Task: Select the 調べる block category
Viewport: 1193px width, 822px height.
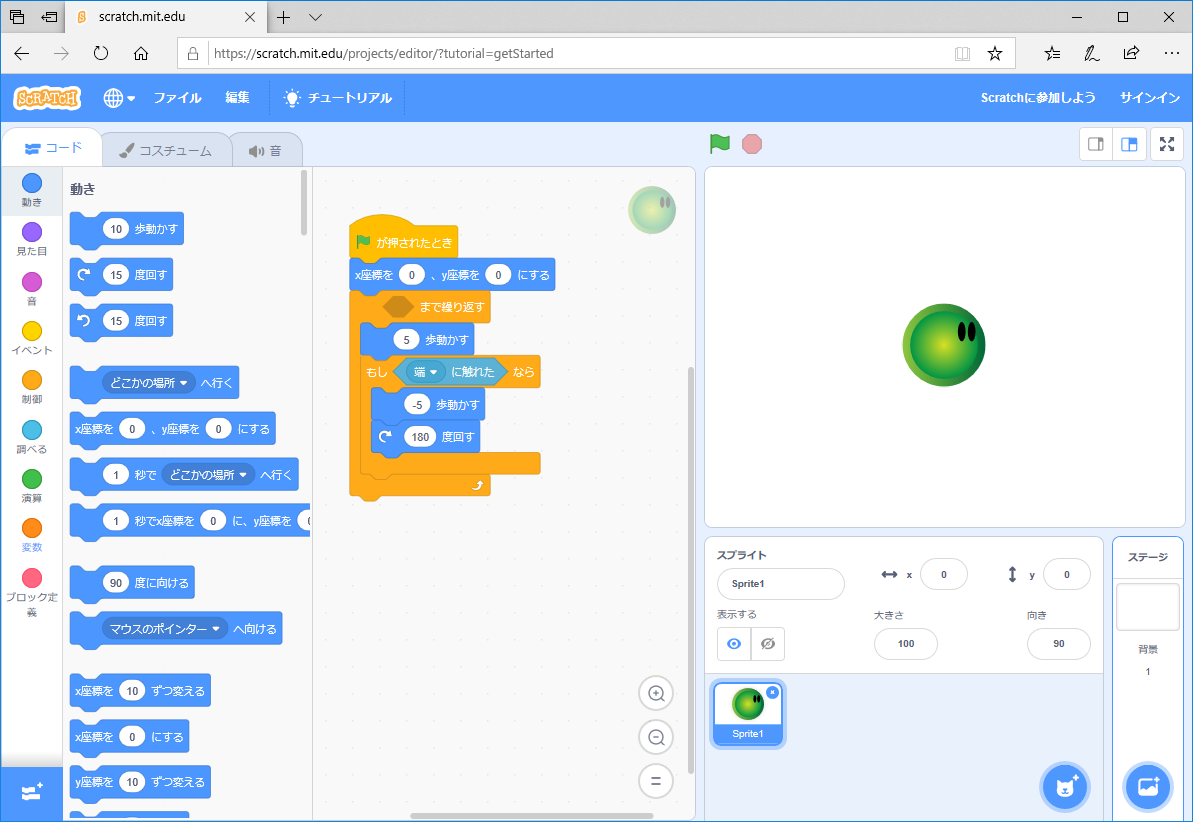Action: [x=32, y=437]
